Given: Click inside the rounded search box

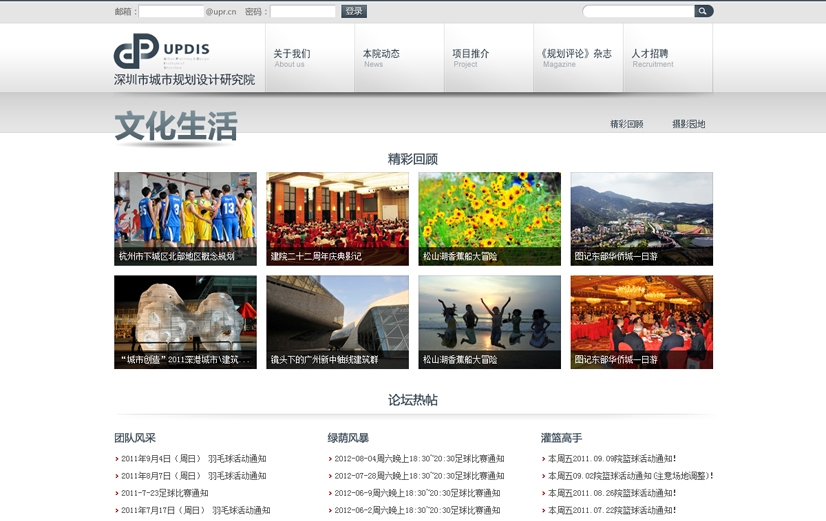Looking at the screenshot, I should [x=638, y=11].
